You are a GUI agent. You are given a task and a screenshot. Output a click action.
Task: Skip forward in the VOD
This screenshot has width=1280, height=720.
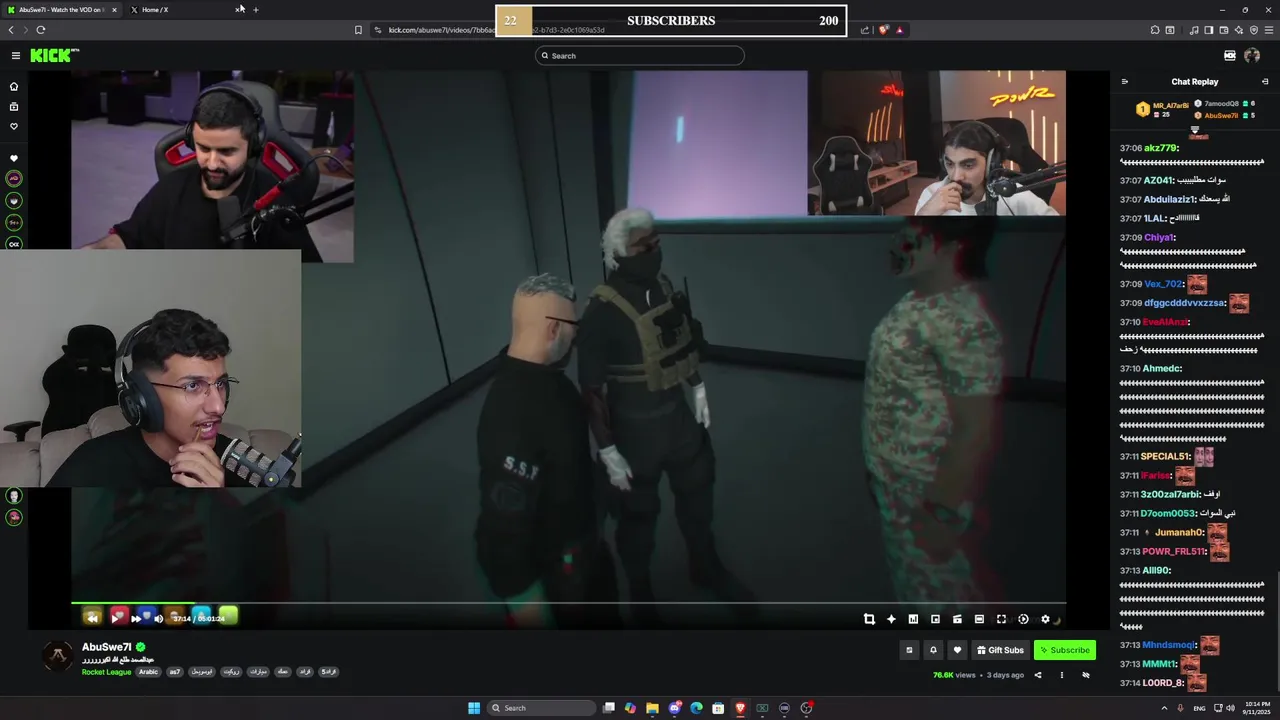coord(137,618)
